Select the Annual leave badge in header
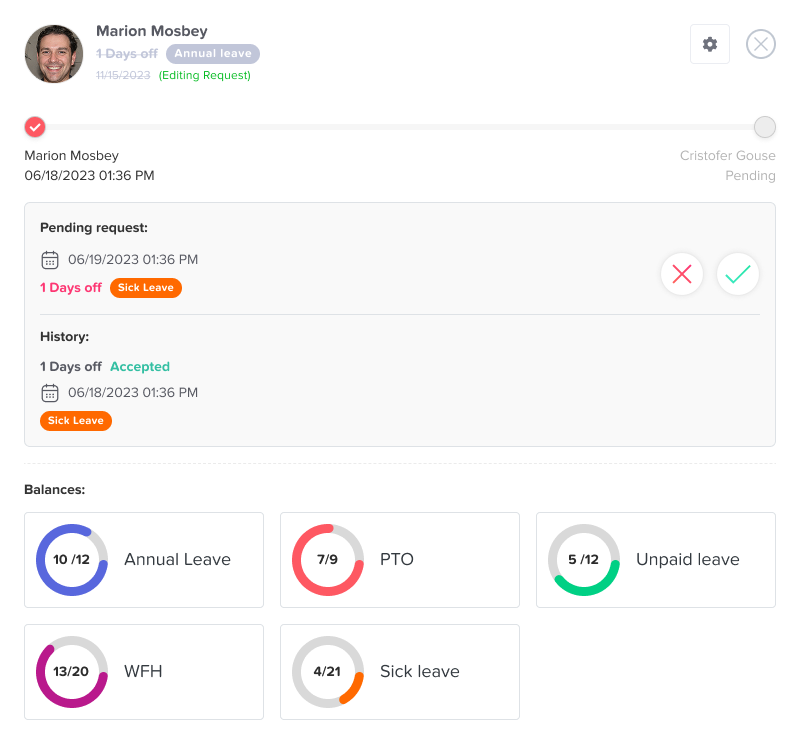Image resolution: width=800 pixels, height=744 pixels. 213,54
